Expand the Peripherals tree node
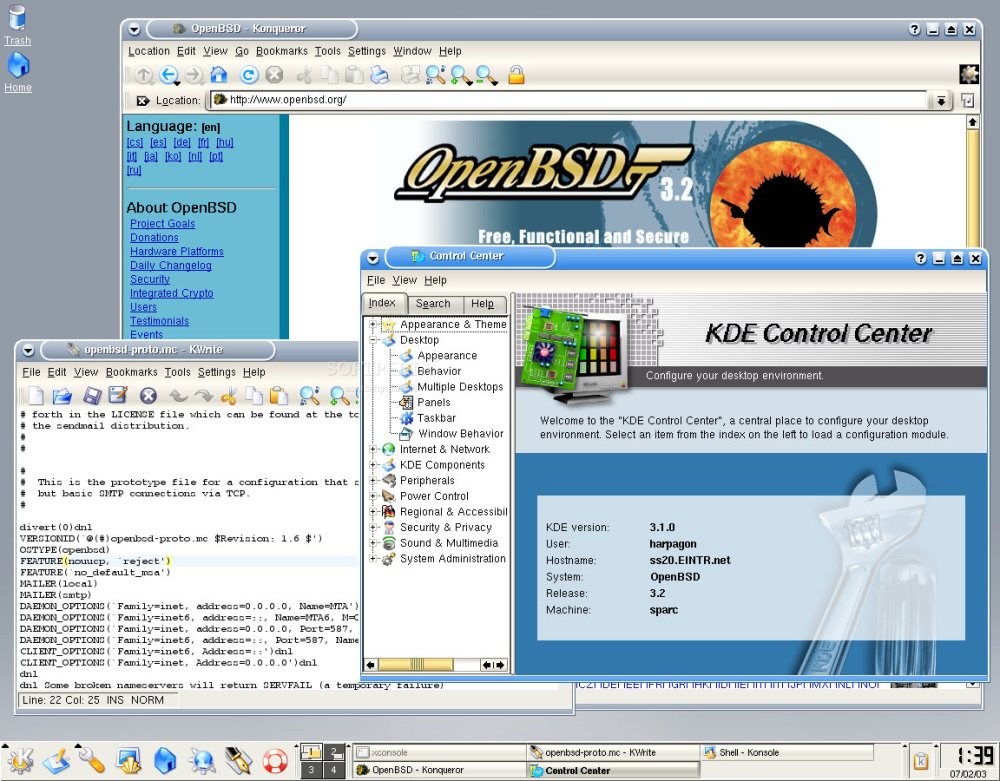The height and width of the screenshot is (781, 1000). tap(373, 481)
